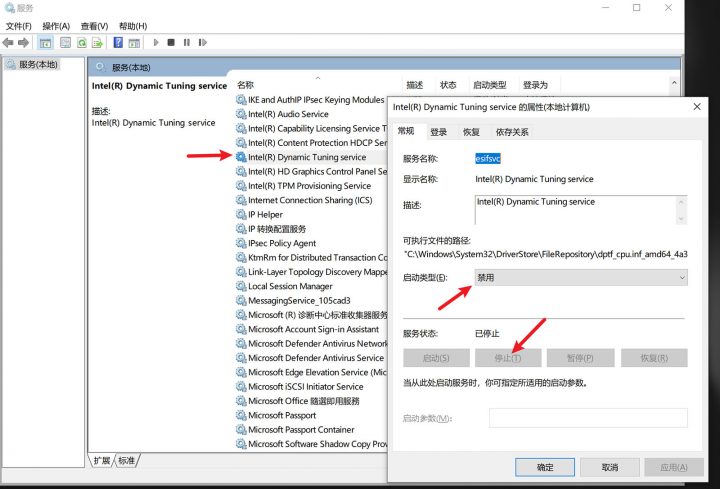Click the 描述 text box in properties dialog
The height and width of the screenshot is (489, 720).
pyautogui.click(x=575, y=210)
